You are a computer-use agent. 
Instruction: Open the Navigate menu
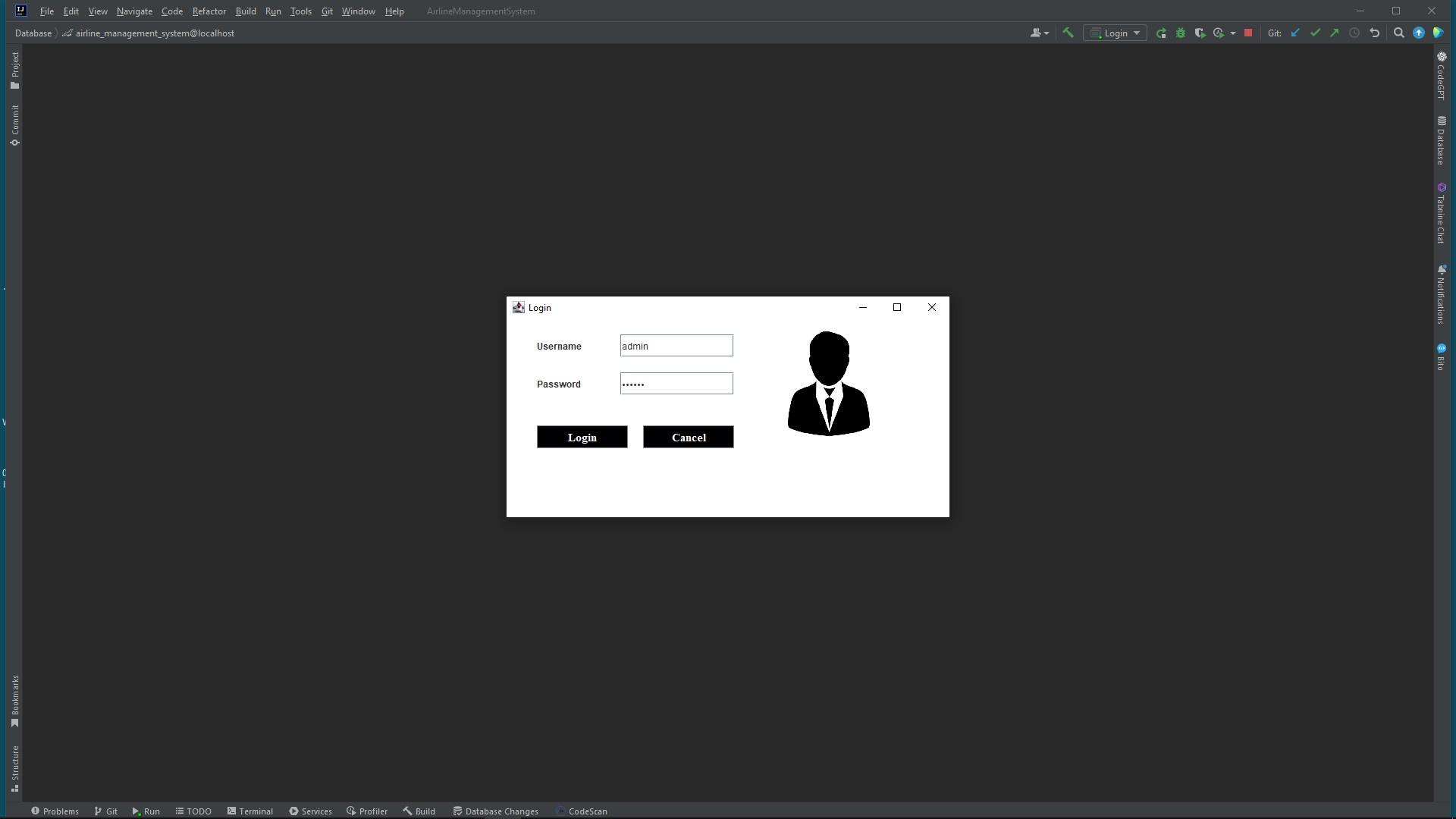tap(133, 11)
